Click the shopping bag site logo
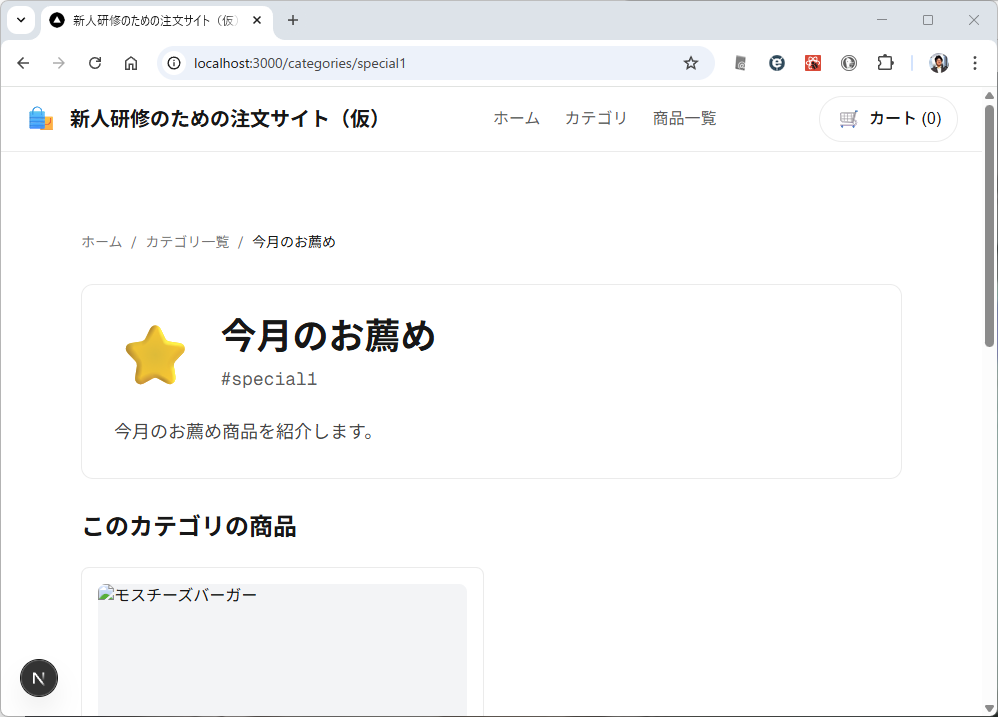 coord(41,119)
